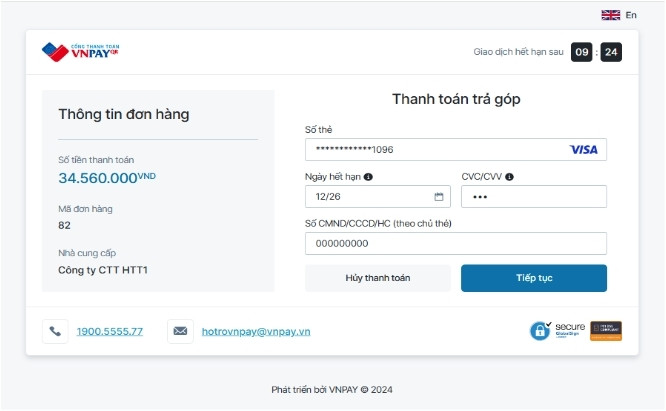Click the VISA card brand icon

coord(583,150)
